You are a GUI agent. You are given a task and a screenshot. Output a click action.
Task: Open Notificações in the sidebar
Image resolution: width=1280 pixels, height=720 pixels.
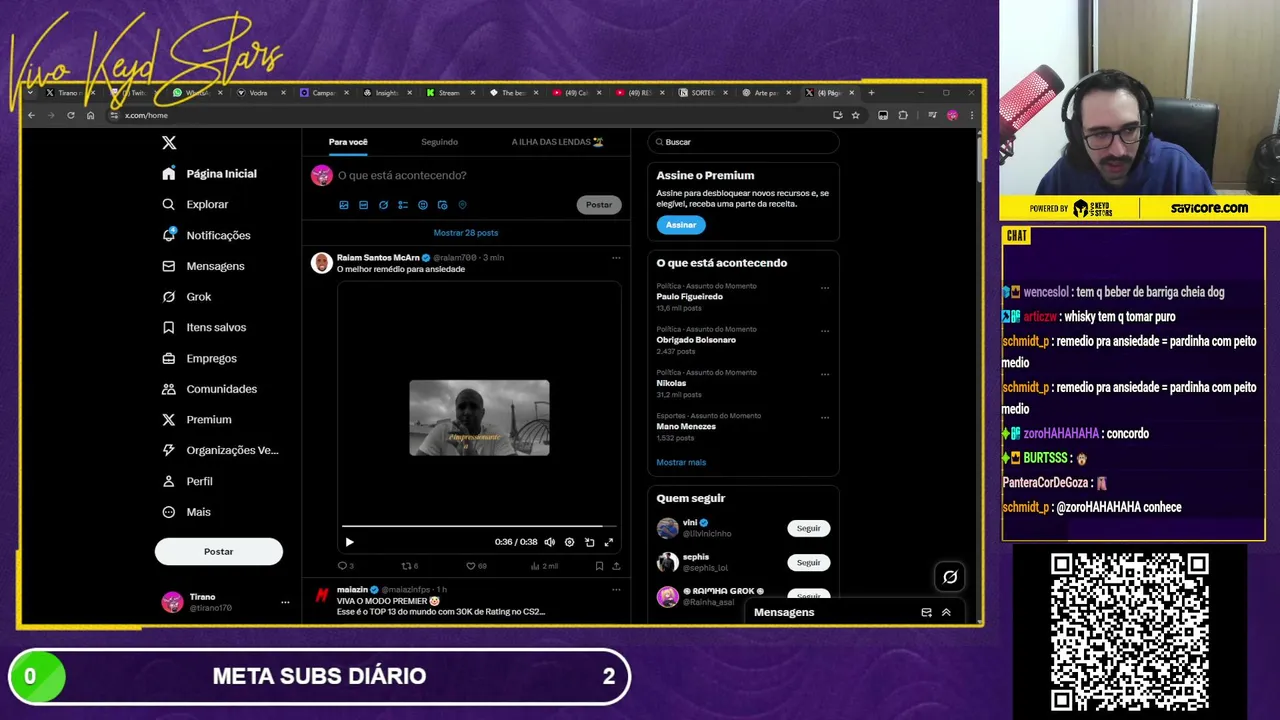point(206,235)
